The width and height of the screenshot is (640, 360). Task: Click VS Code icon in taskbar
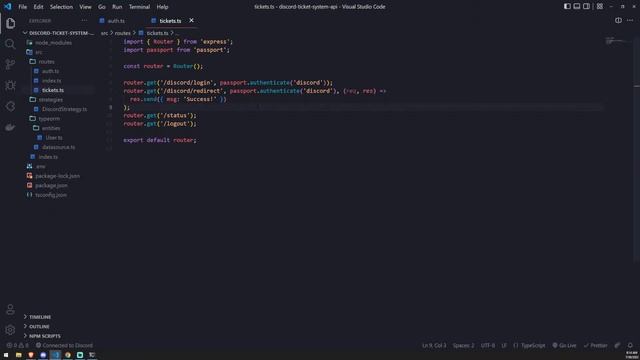pos(56,355)
